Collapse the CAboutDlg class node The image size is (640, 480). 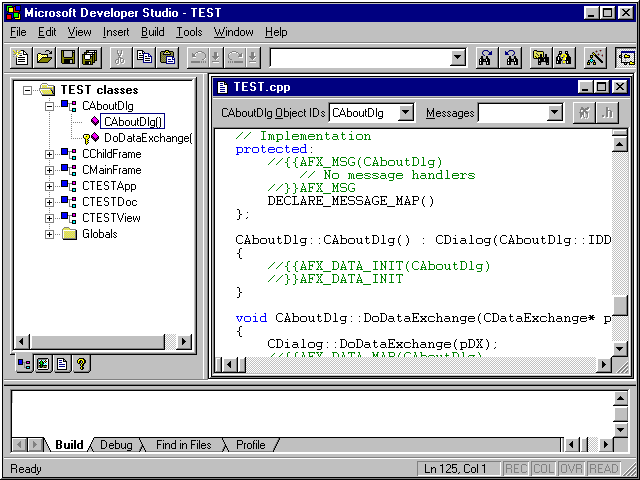[49, 106]
